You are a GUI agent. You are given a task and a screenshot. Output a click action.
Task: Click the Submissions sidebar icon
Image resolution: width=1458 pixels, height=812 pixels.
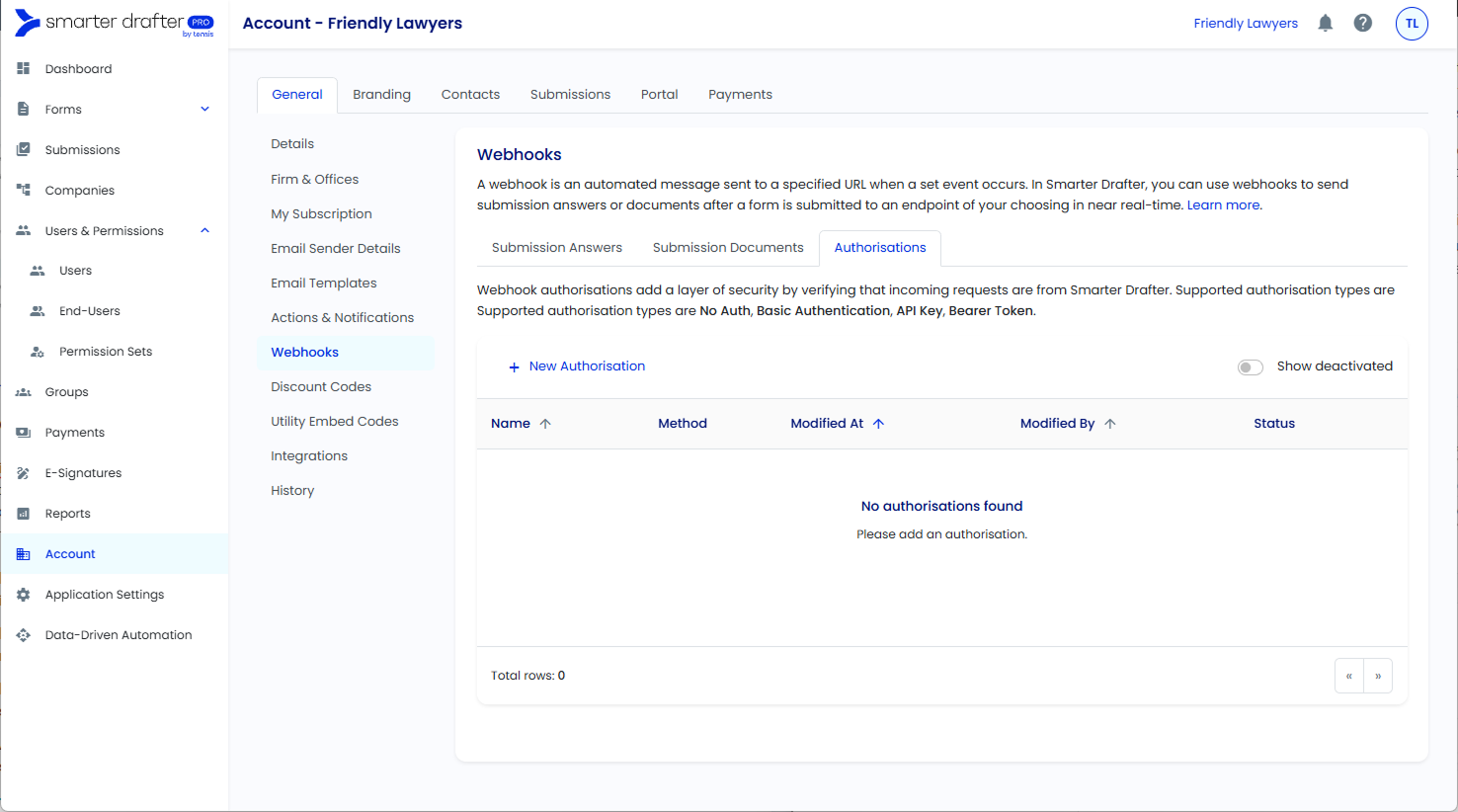coord(24,150)
